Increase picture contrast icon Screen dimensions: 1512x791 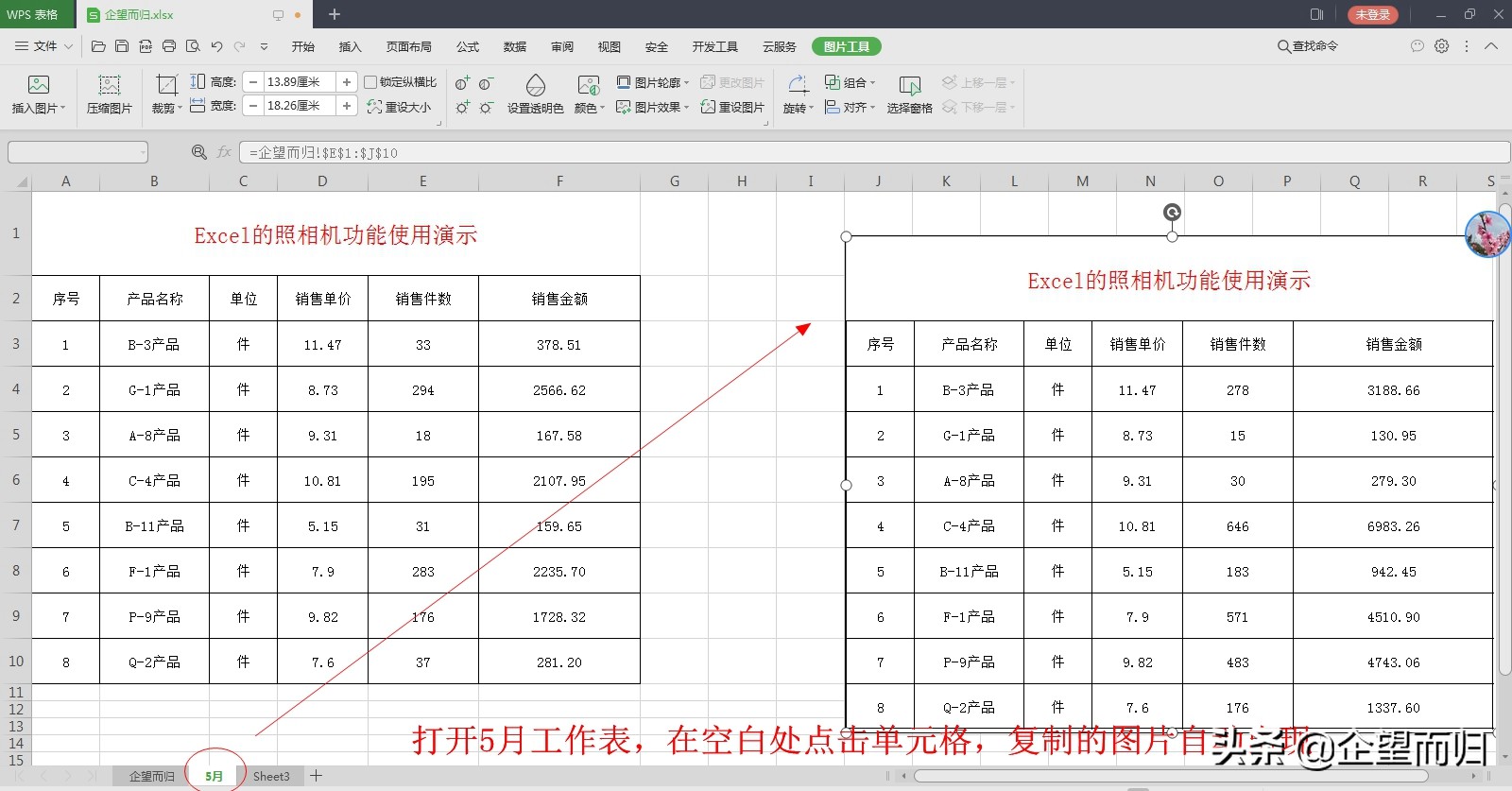(462, 83)
